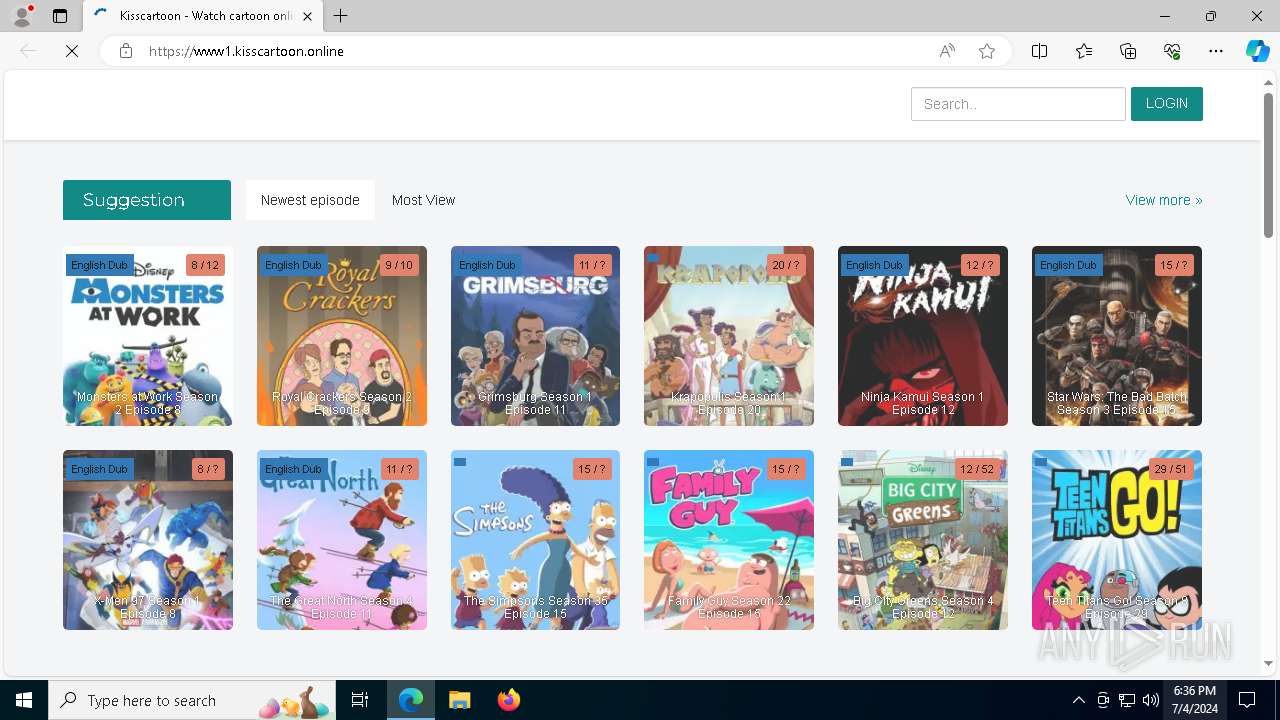Open Teen Titans Go! thumbnail
1280x720 pixels.
point(1117,540)
